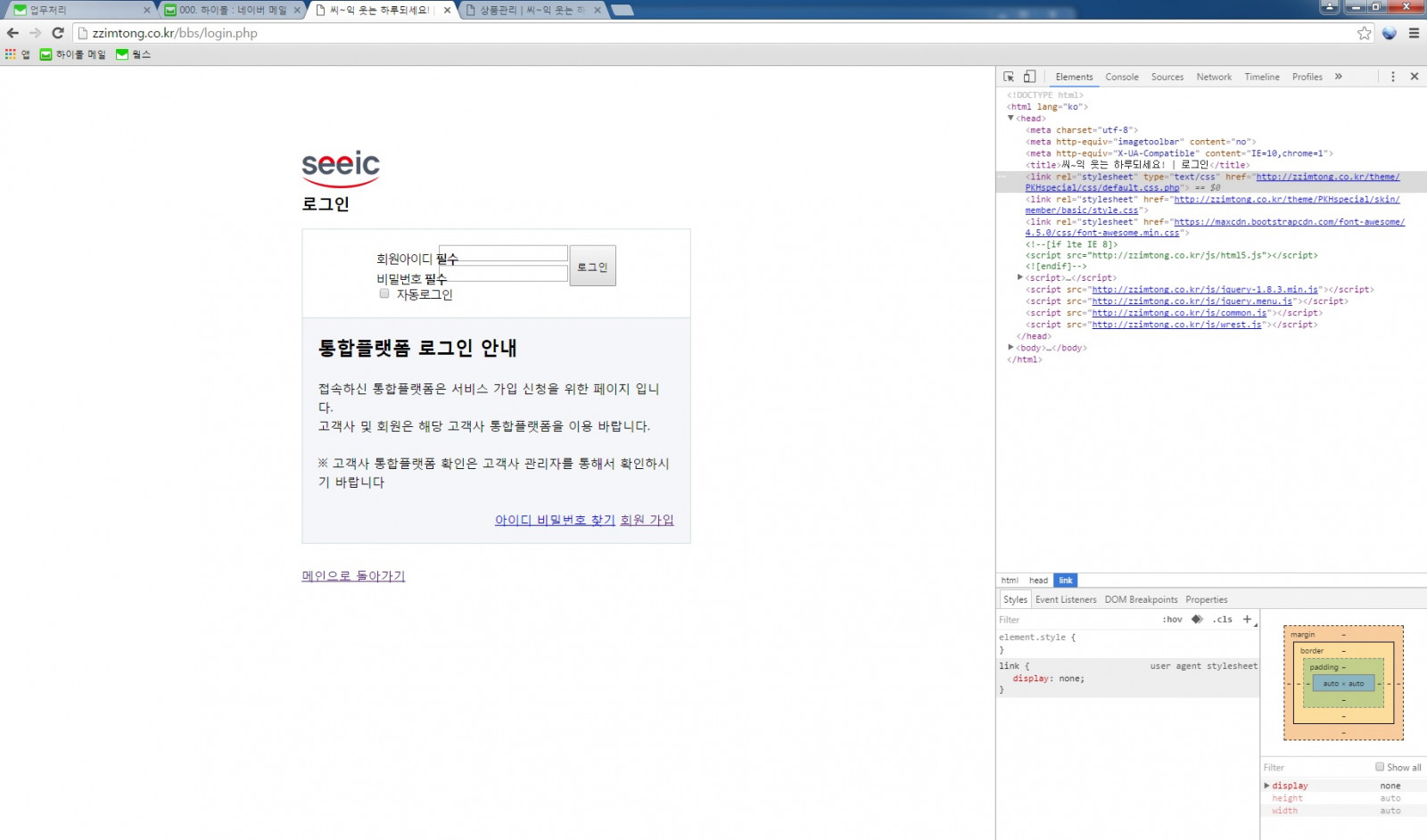Screen dimensions: 1427x840
Task: Open the Event Listeners tab
Action: click(x=1066, y=599)
